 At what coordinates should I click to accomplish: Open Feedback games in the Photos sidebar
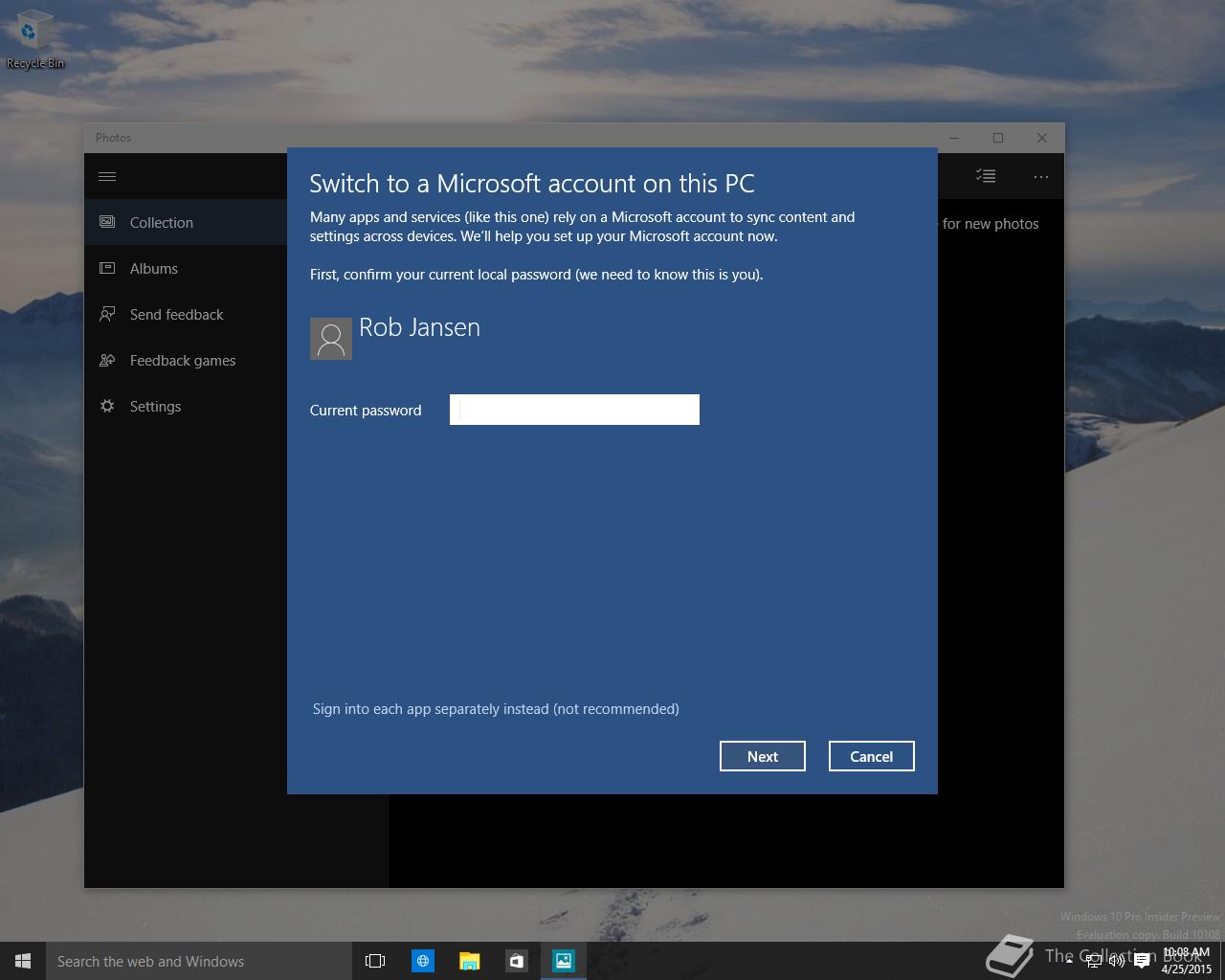186,360
